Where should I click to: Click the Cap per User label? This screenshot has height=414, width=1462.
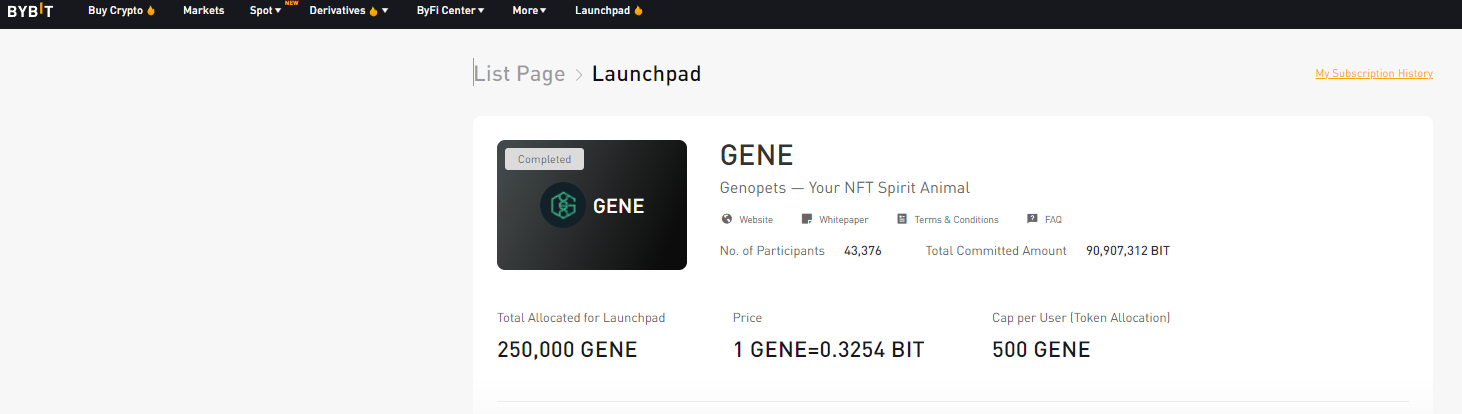(1081, 318)
